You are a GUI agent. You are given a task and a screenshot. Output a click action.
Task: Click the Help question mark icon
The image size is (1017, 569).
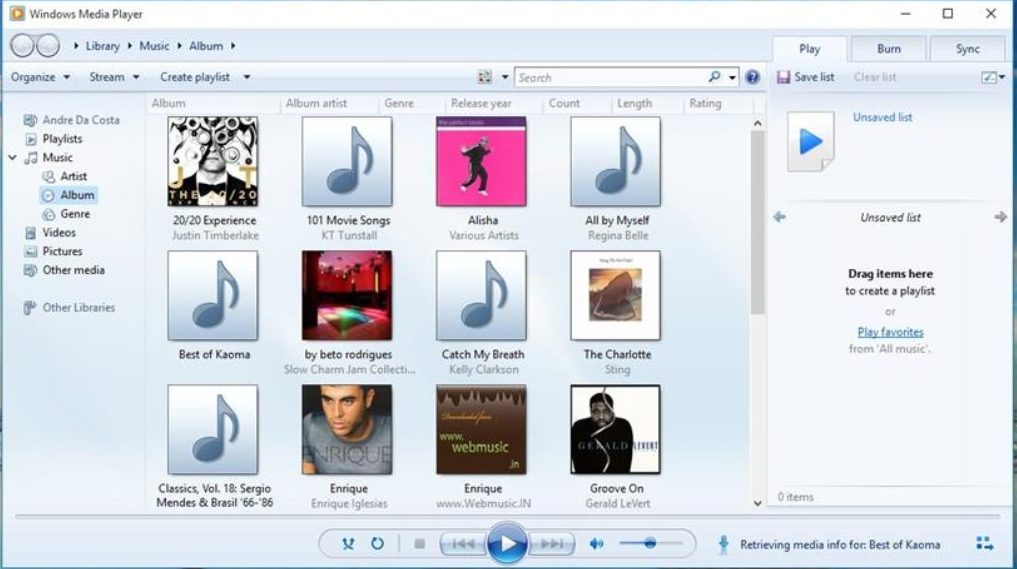coord(752,77)
